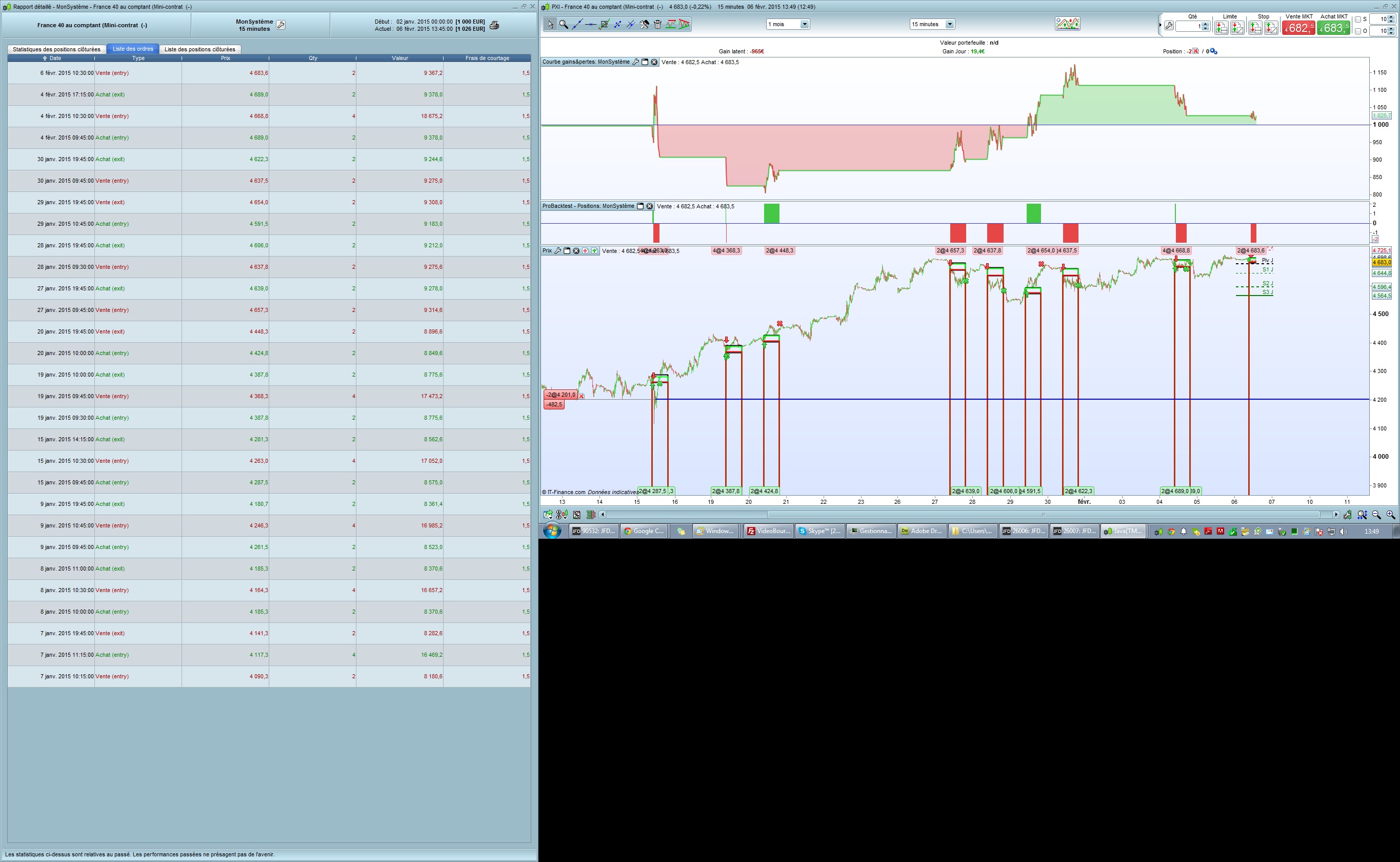Zoom out chart with minus magnifier
The image size is (1400, 862).
pos(1376,515)
